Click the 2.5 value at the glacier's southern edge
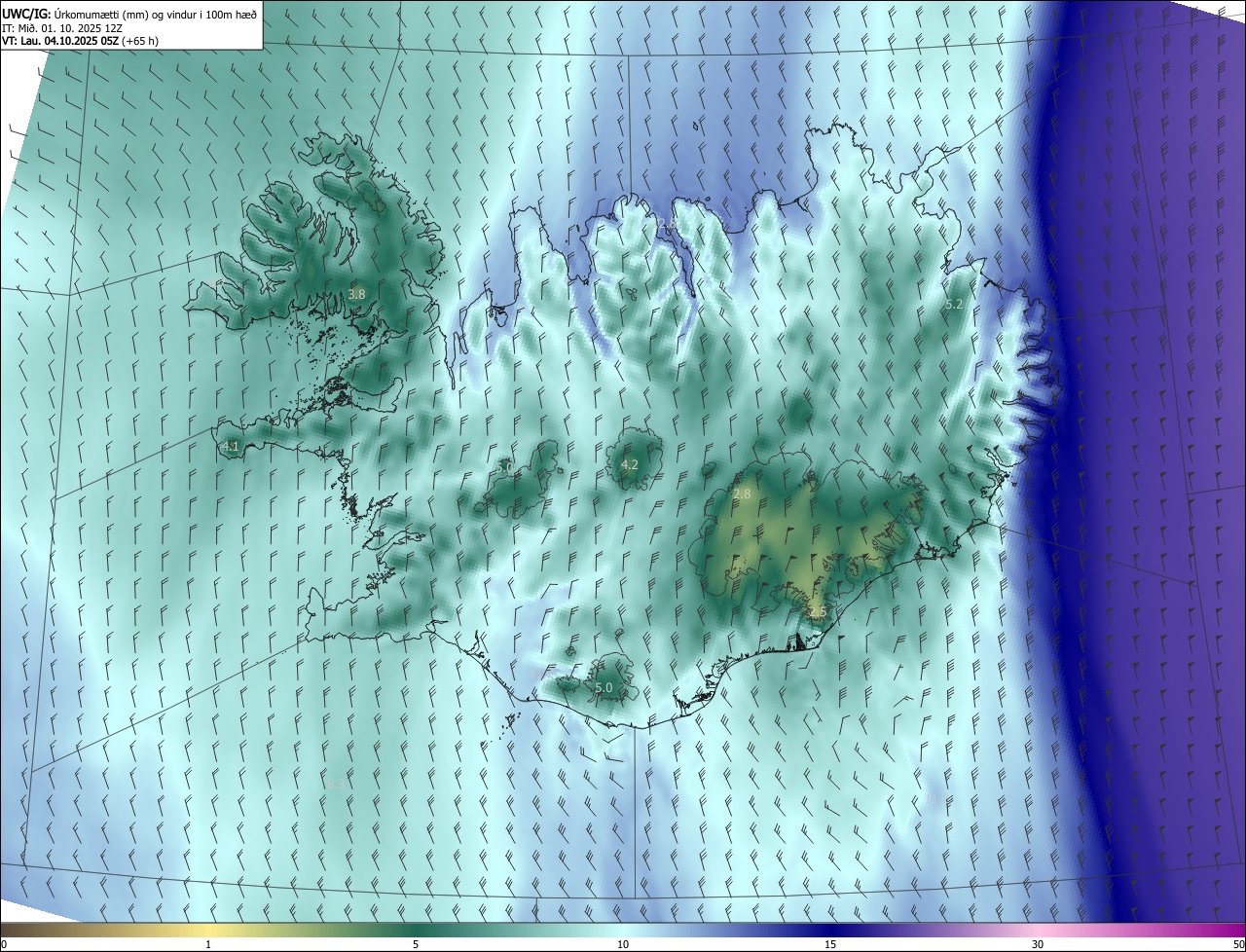1246x952 pixels. click(x=817, y=612)
